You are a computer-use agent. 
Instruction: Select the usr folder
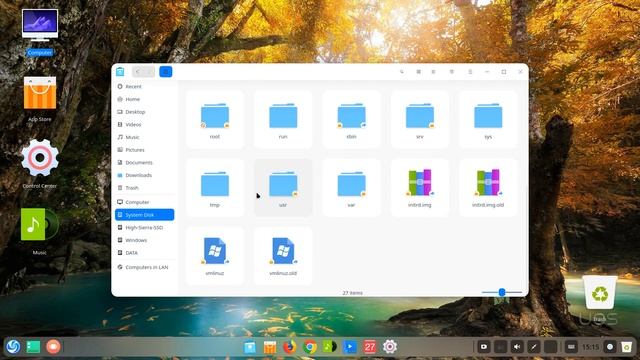coord(283,187)
